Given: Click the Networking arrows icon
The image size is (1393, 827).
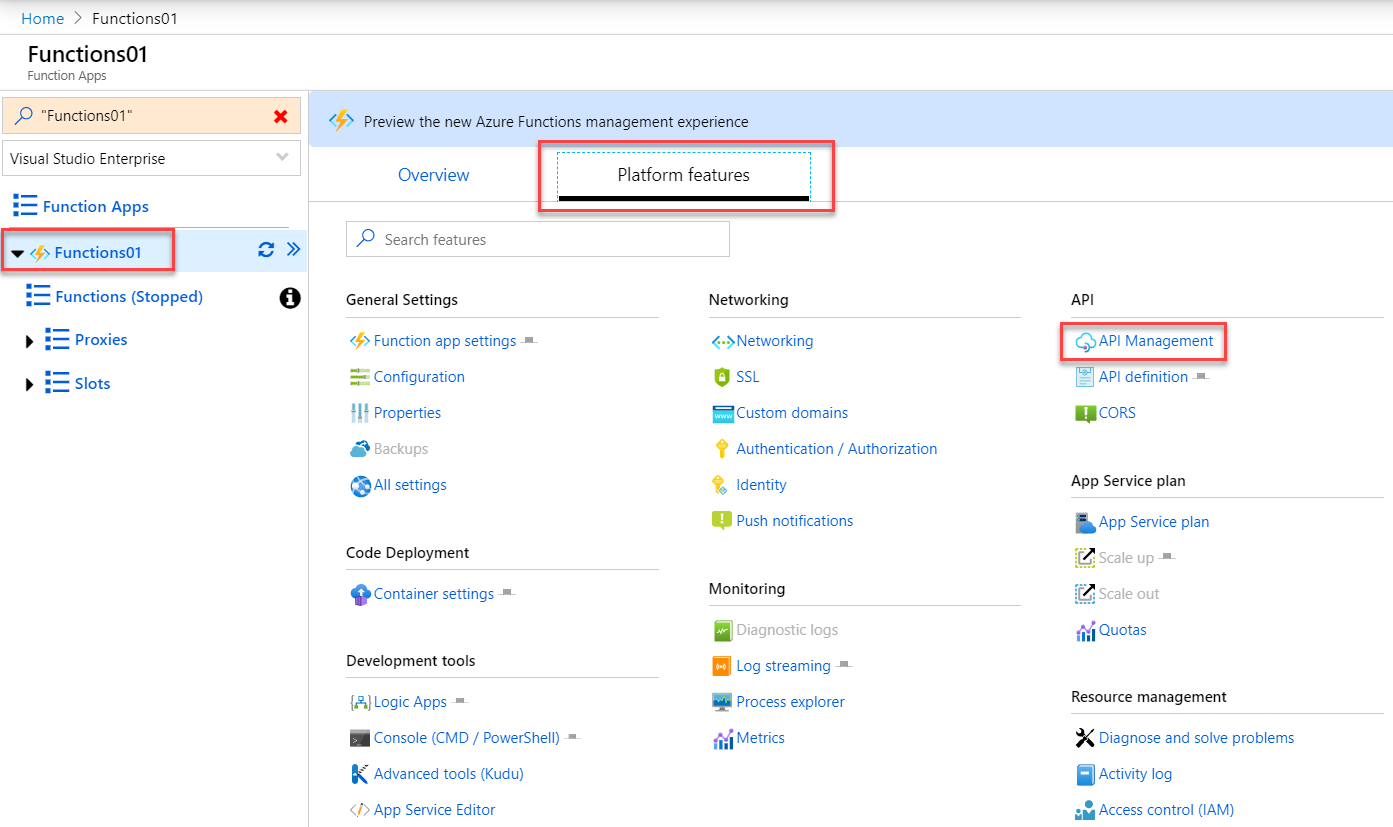Looking at the screenshot, I should 723,341.
